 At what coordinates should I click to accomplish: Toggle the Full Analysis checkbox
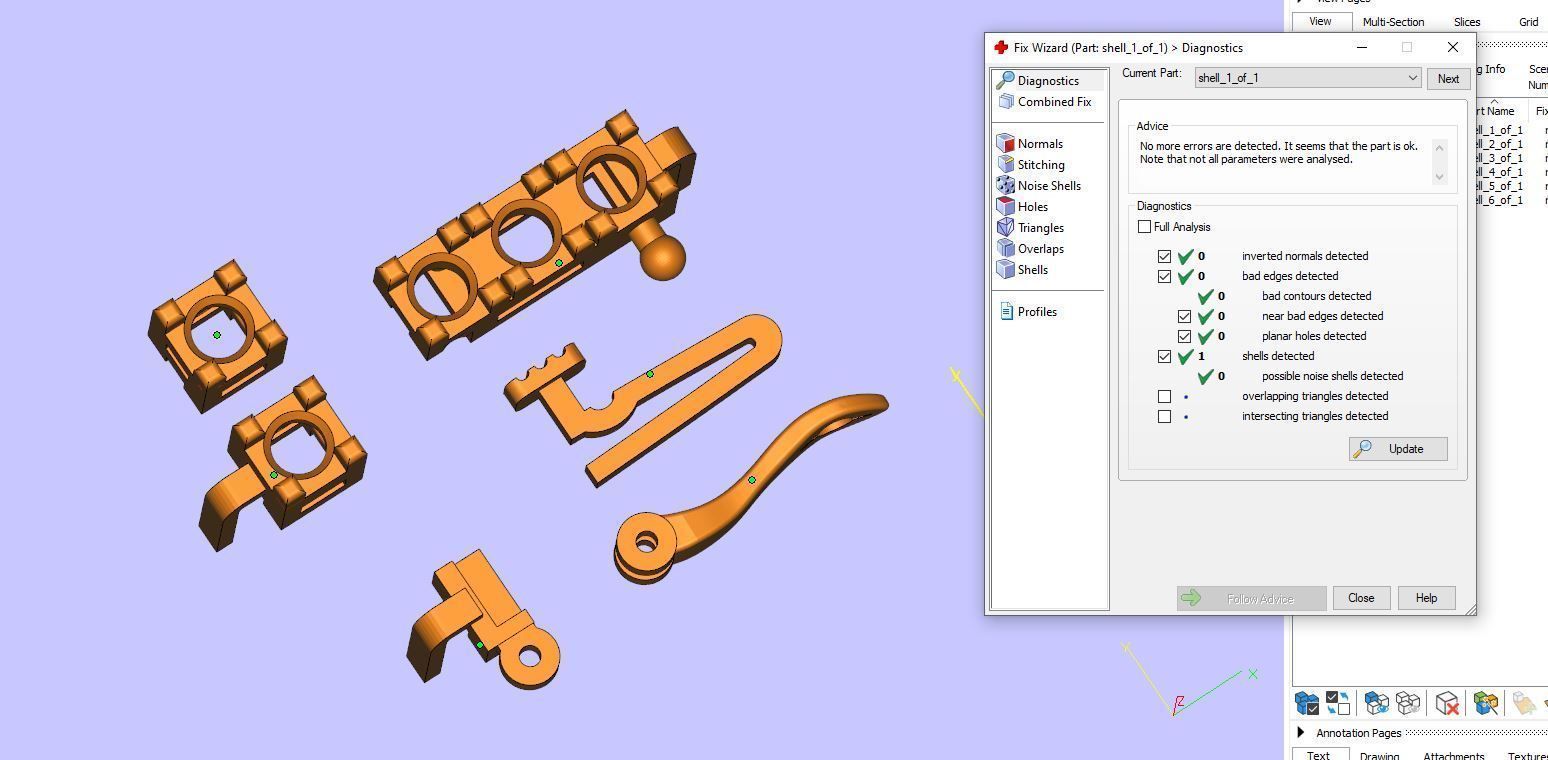coord(1144,227)
